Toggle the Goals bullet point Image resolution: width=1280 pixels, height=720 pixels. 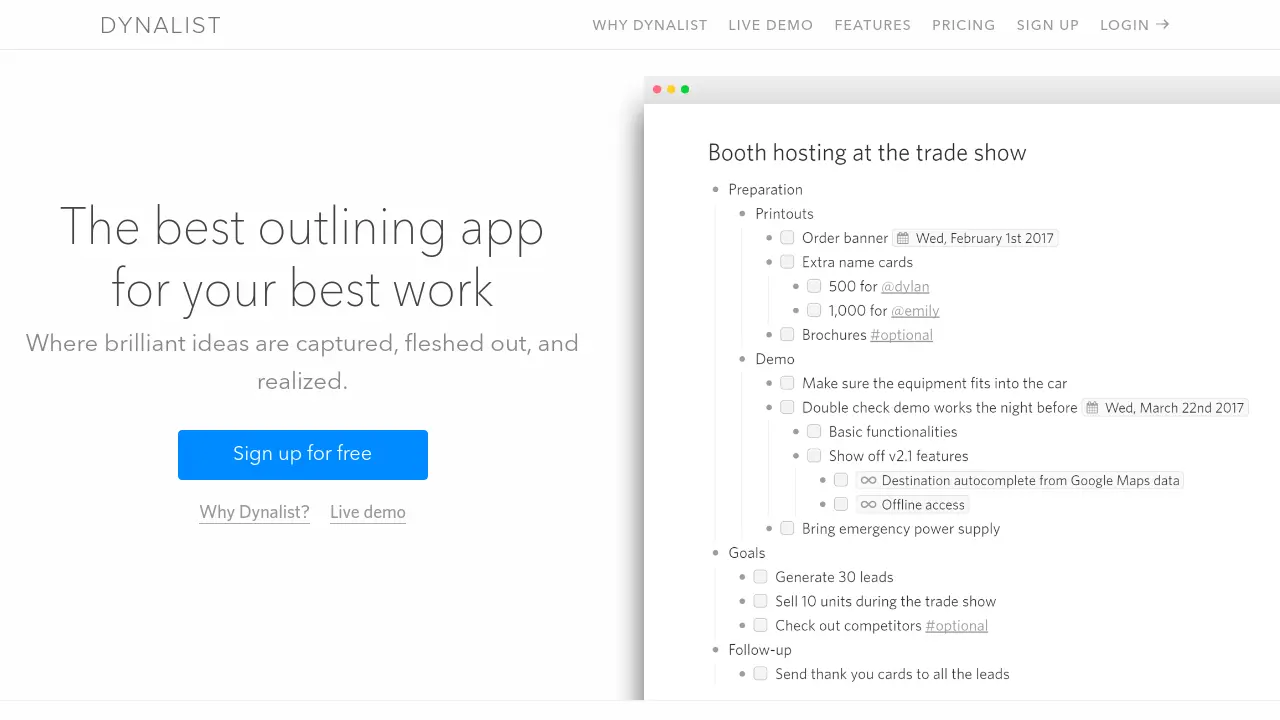(716, 553)
